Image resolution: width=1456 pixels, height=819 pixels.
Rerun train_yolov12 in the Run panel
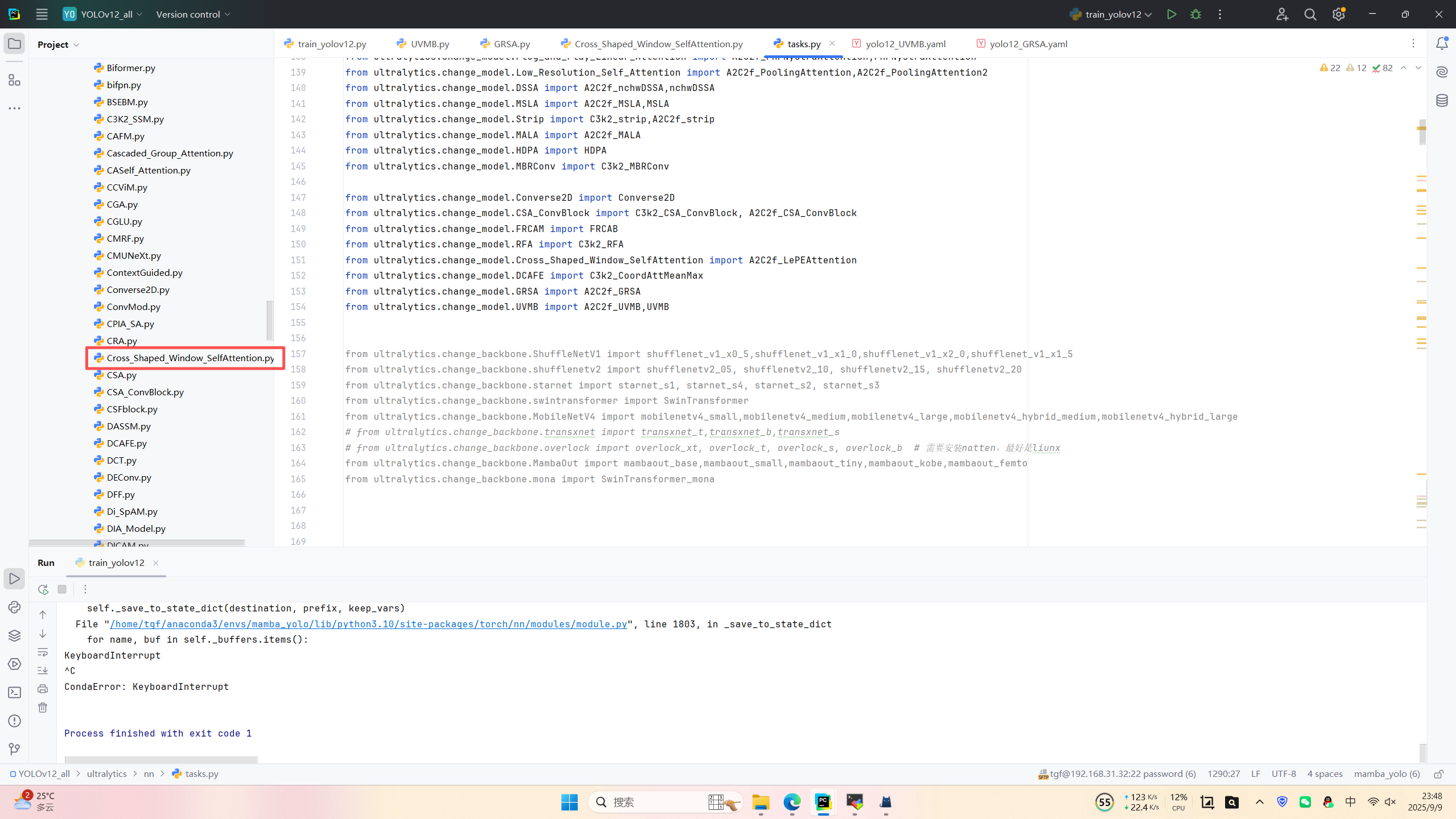[x=43, y=589]
